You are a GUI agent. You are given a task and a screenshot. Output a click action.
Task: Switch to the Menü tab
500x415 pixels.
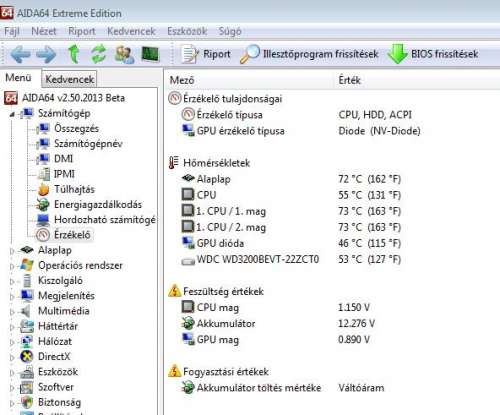18,78
